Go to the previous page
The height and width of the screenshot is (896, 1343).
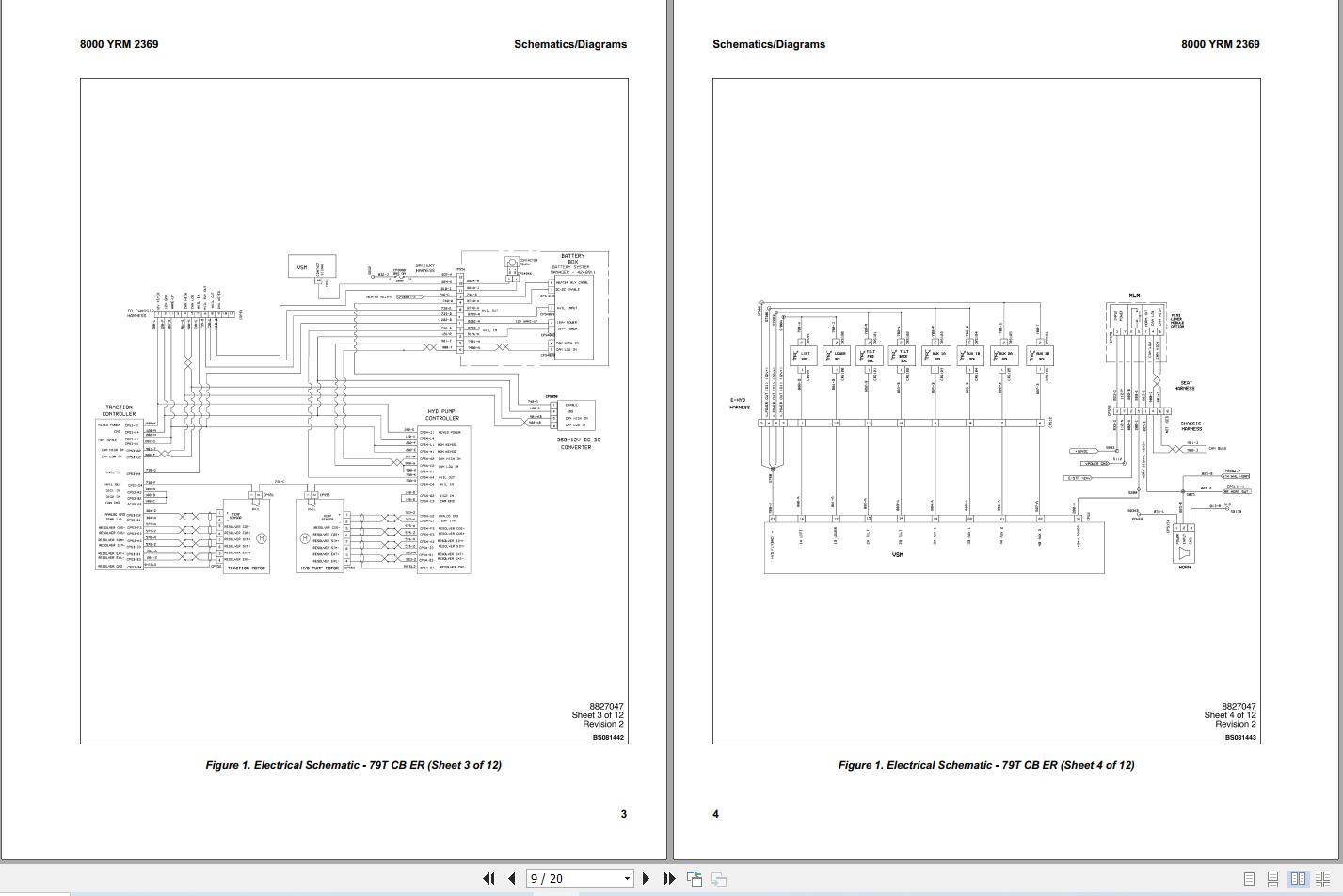tap(511, 878)
